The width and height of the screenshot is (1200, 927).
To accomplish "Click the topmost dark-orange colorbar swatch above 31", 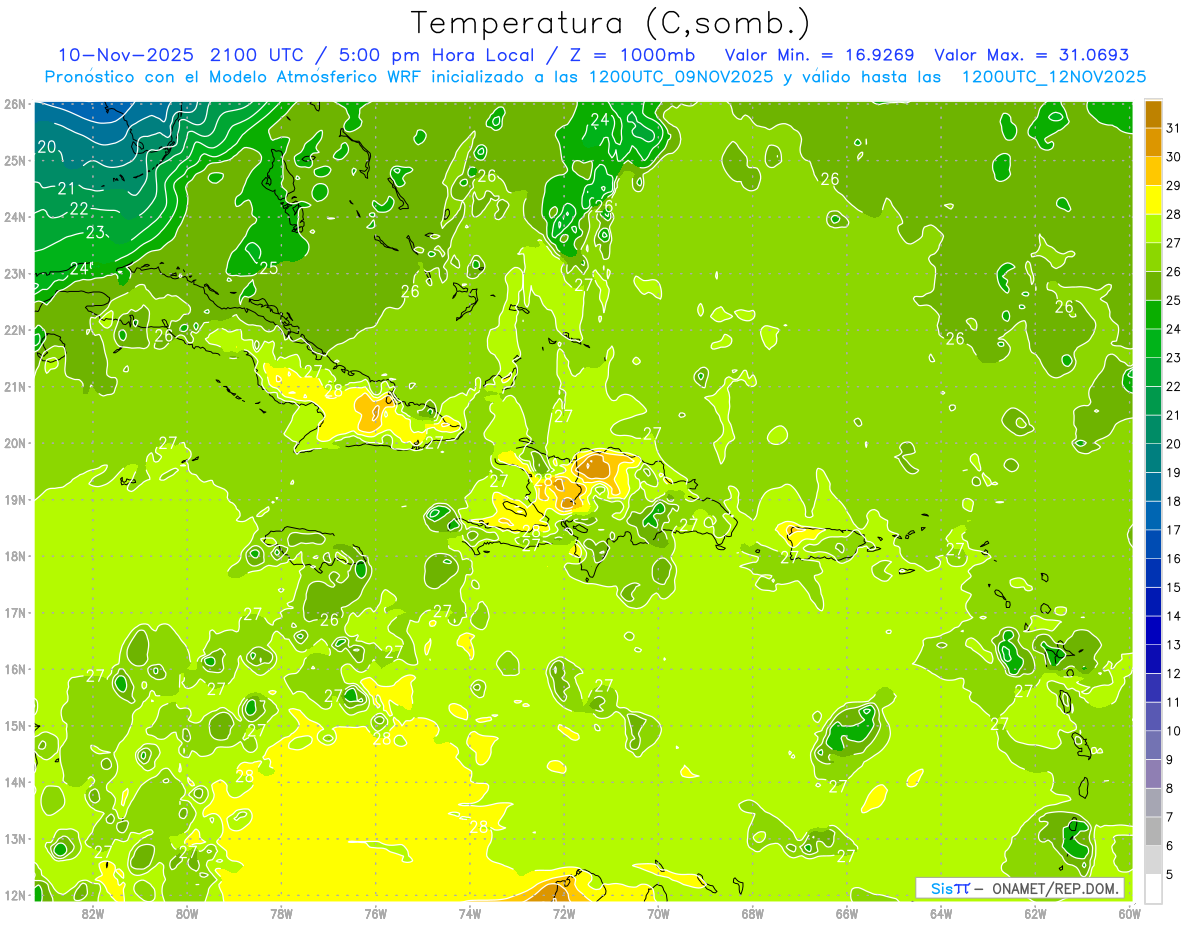I will coord(1153,114).
